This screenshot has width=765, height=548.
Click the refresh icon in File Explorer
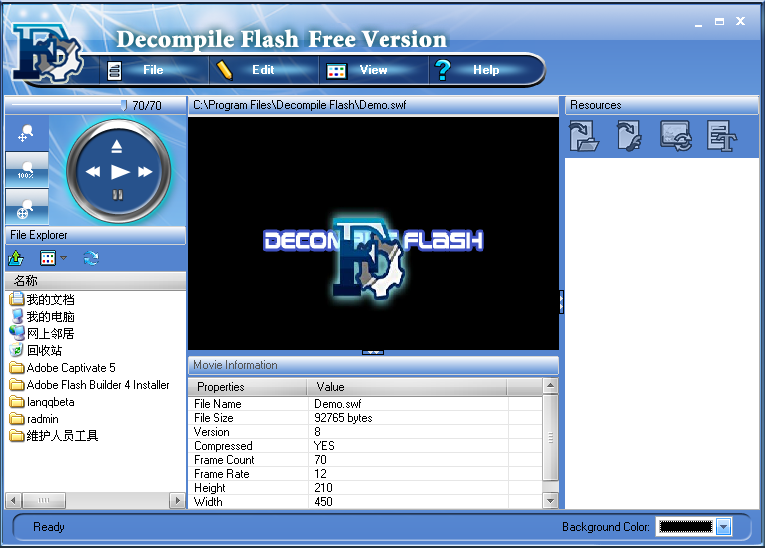coord(91,258)
